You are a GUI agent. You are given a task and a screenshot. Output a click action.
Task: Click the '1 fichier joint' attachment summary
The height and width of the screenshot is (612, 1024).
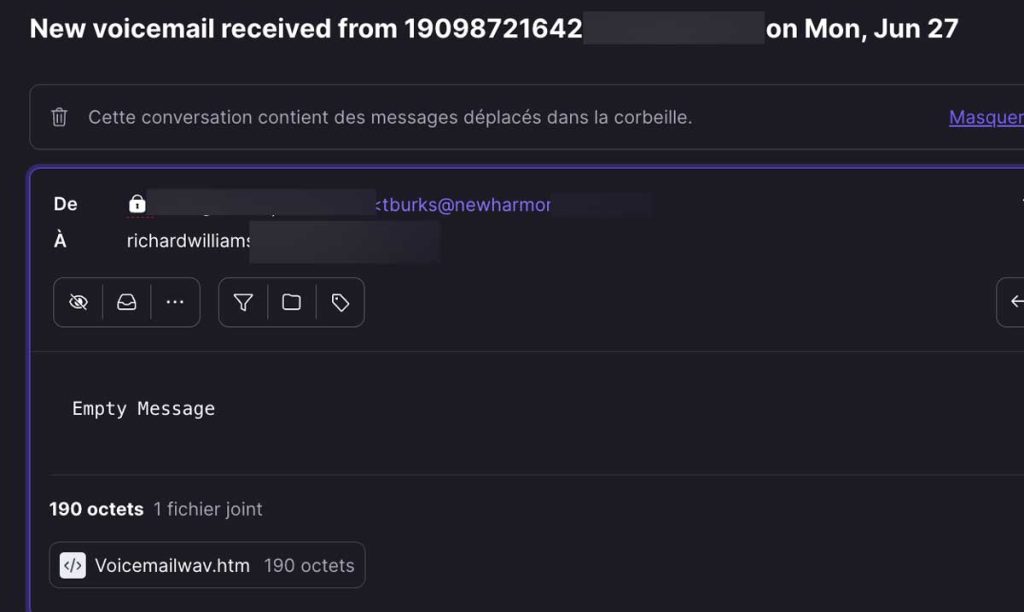208,509
